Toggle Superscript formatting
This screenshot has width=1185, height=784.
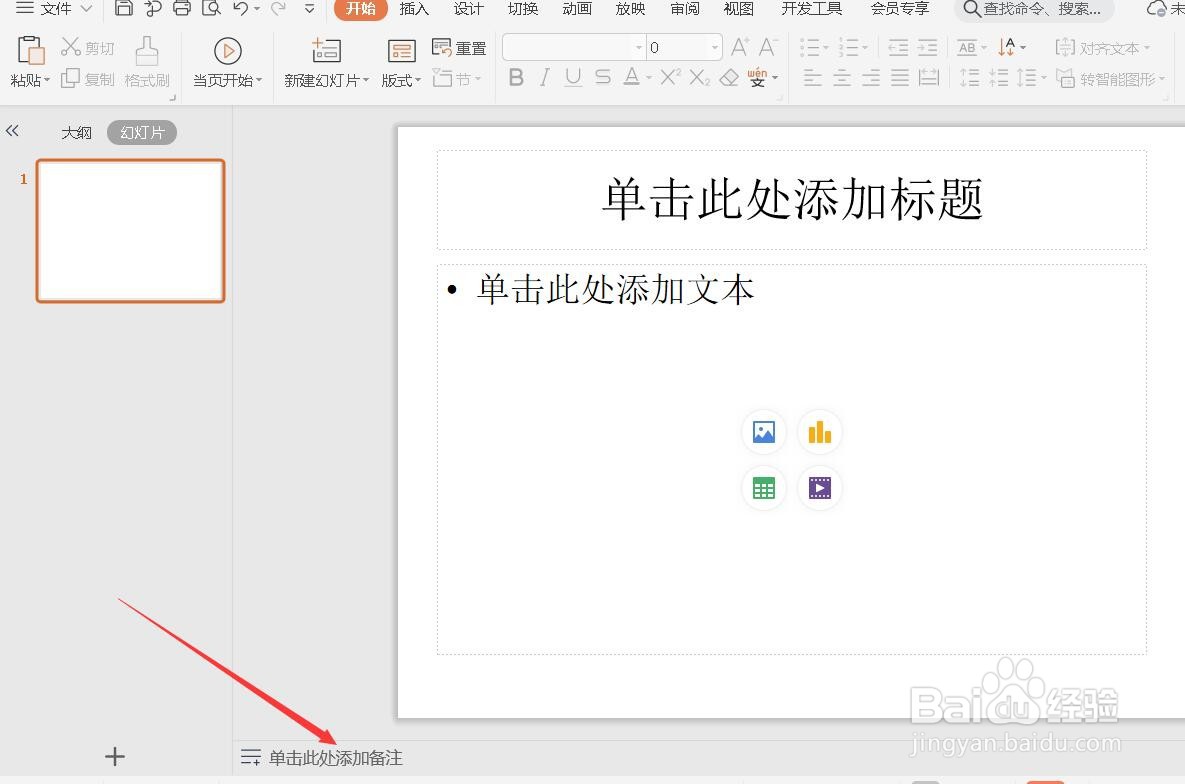pos(670,77)
